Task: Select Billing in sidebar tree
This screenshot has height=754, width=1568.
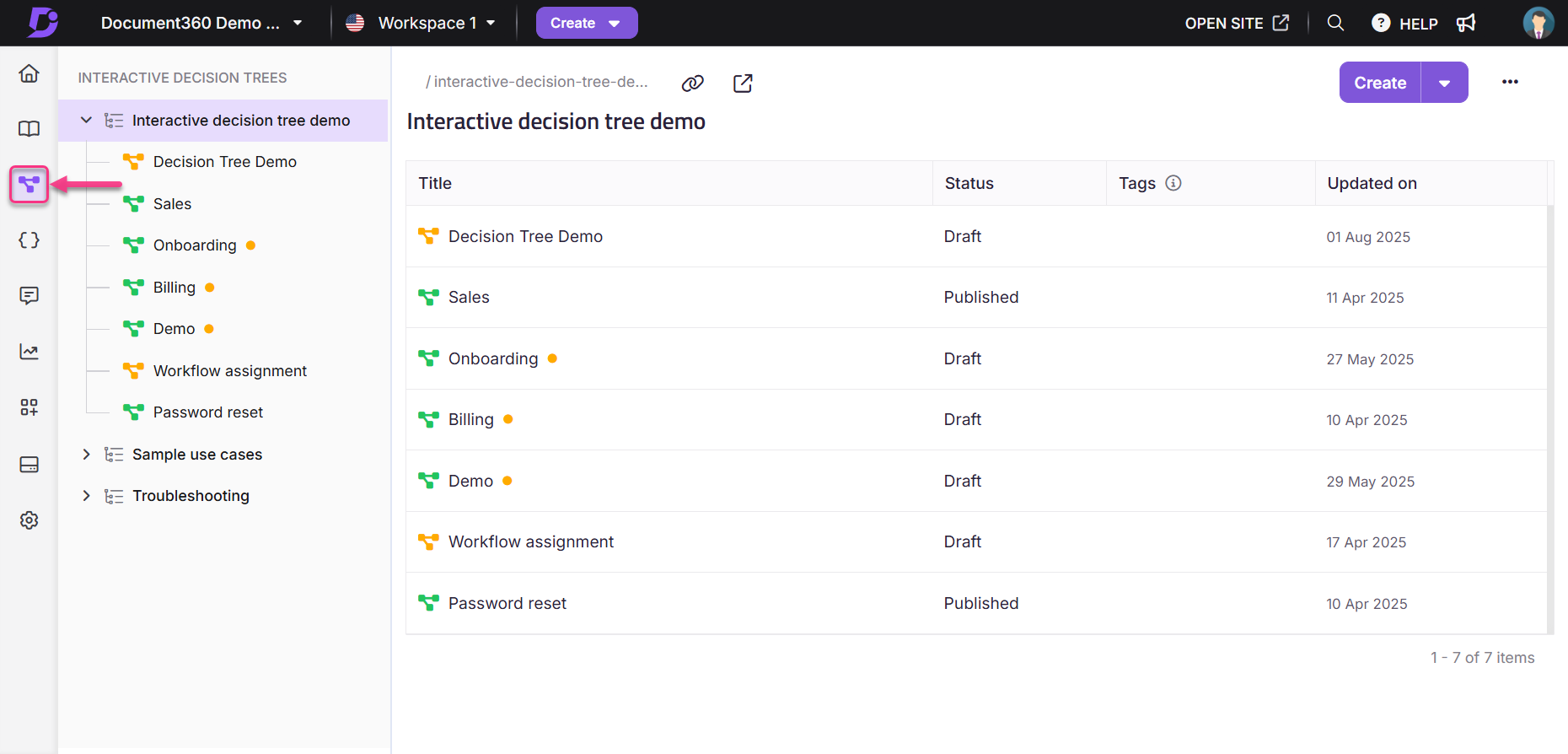Action: tap(175, 288)
